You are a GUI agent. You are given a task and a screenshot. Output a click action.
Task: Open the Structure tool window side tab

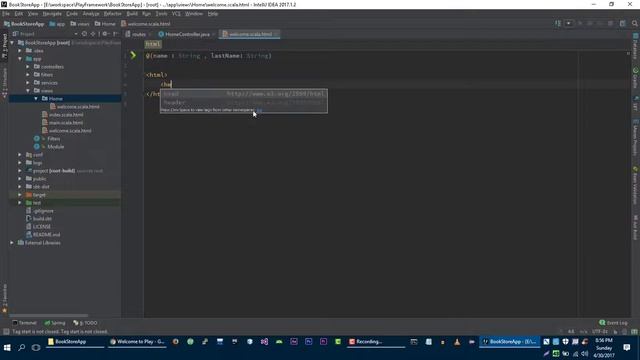(x=4, y=83)
